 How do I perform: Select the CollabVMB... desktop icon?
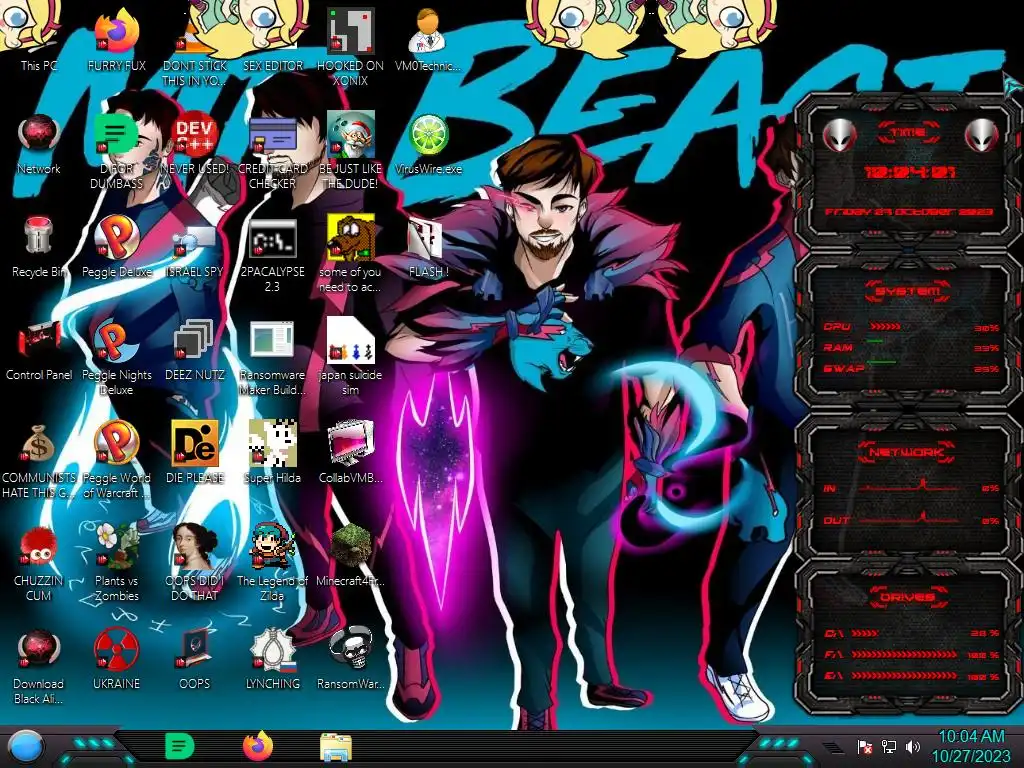pyautogui.click(x=351, y=453)
